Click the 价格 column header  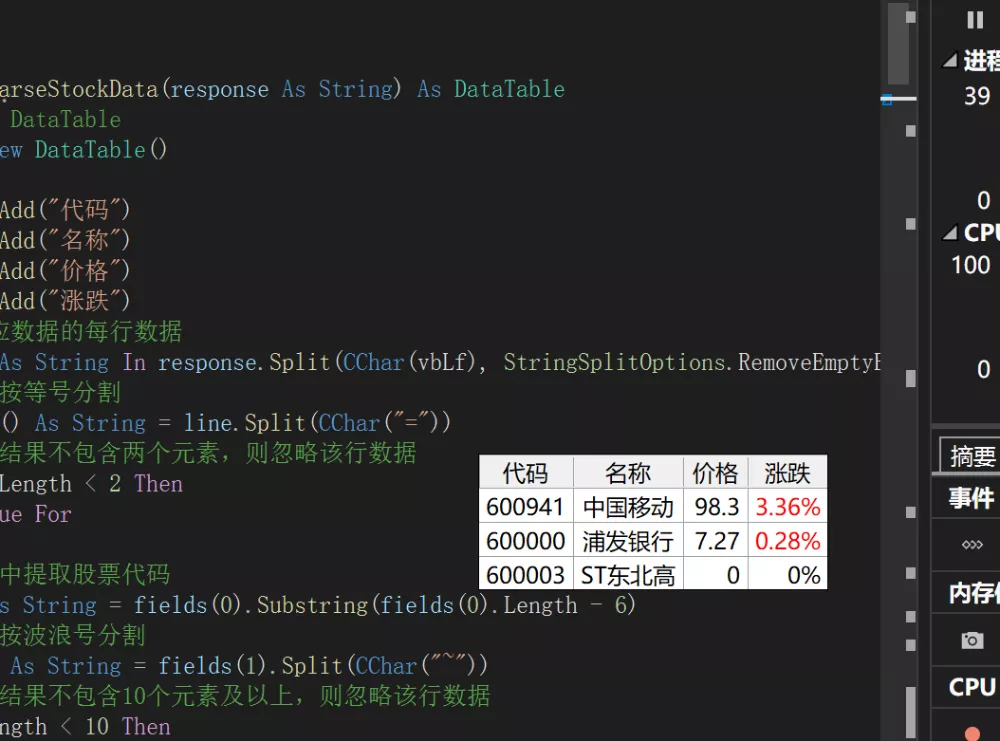716,473
